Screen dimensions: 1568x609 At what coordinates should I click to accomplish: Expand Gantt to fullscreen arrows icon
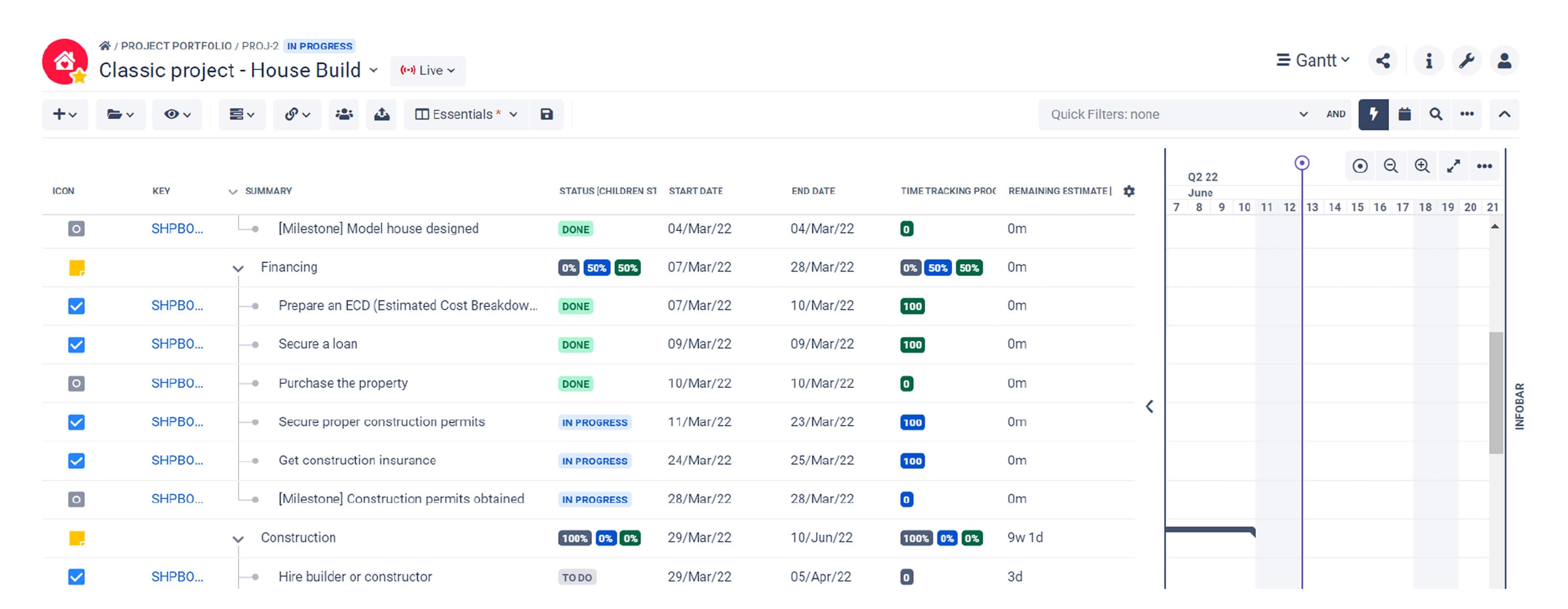[1453, 166]
